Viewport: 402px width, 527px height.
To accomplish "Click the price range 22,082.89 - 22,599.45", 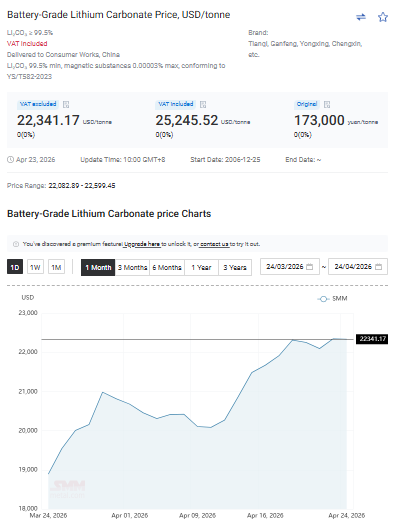I will click(82, 186).
